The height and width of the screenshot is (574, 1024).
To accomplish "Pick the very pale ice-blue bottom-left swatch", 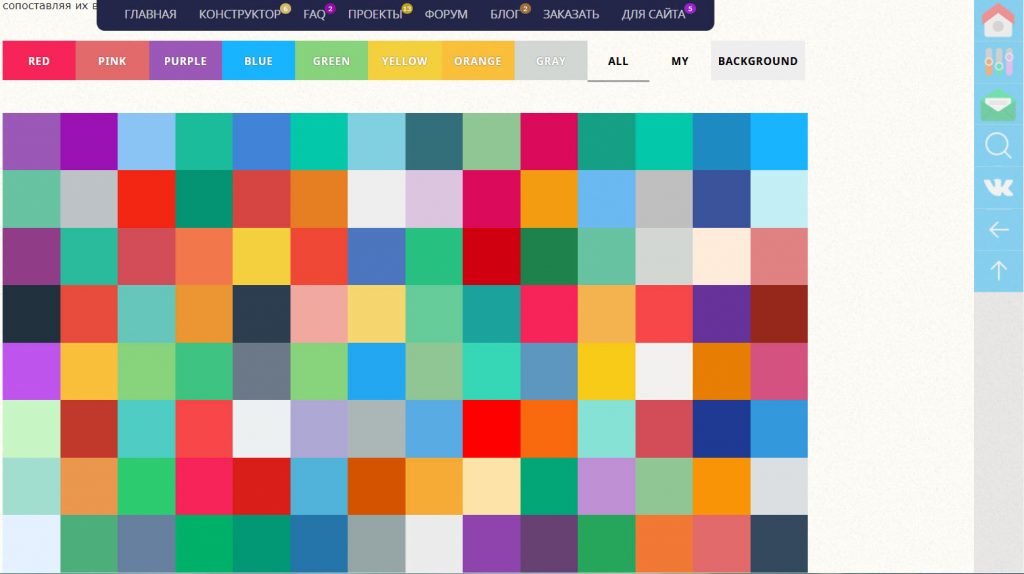I will click(x=31, y=544).
